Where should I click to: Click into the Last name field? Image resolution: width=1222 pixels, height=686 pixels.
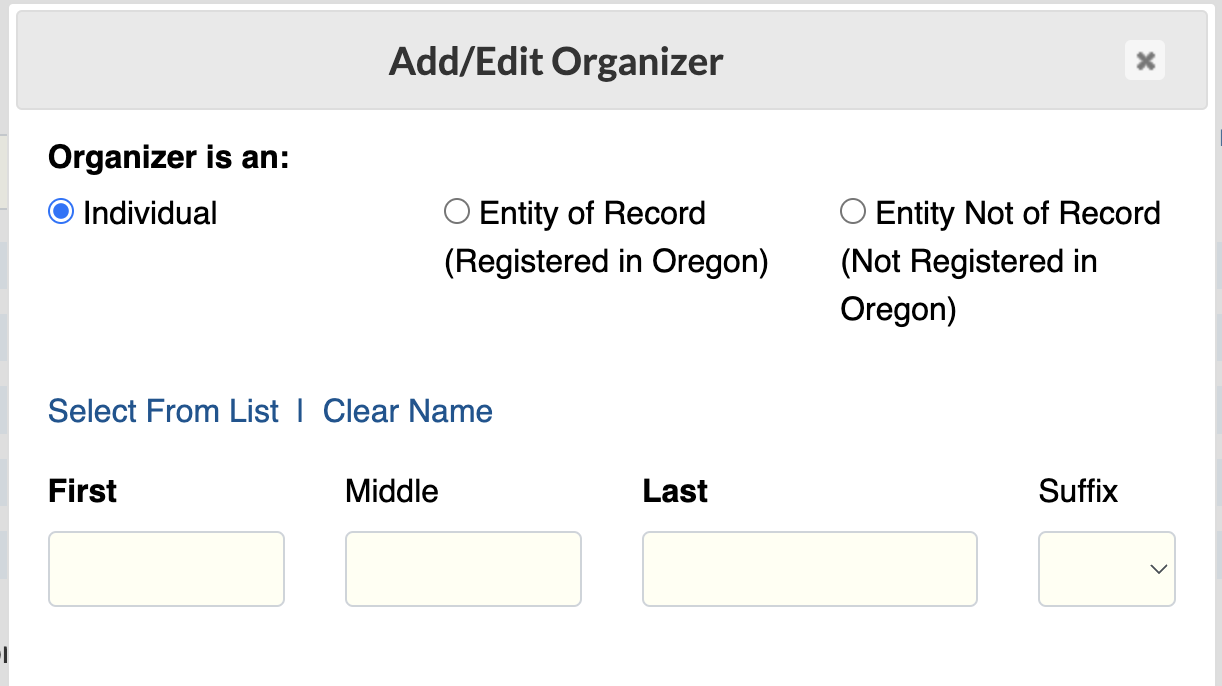809,569
